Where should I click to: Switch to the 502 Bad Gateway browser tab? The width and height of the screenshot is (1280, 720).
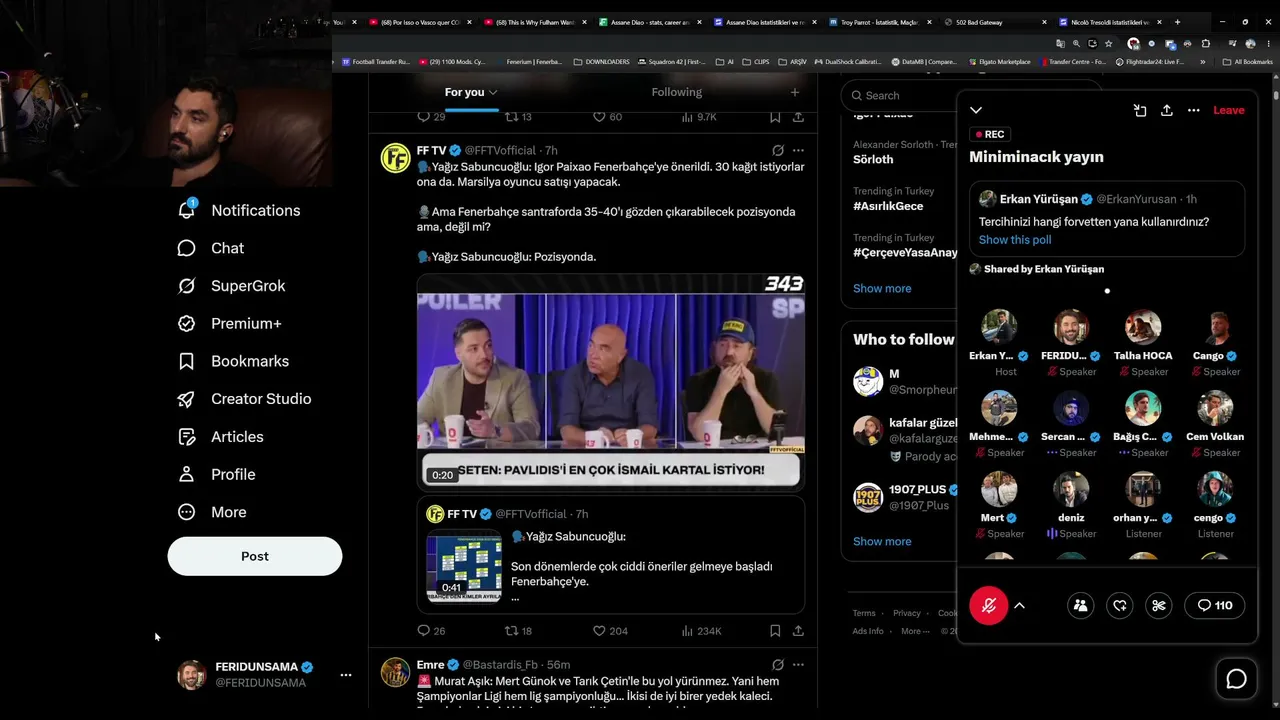coord(994,22)
